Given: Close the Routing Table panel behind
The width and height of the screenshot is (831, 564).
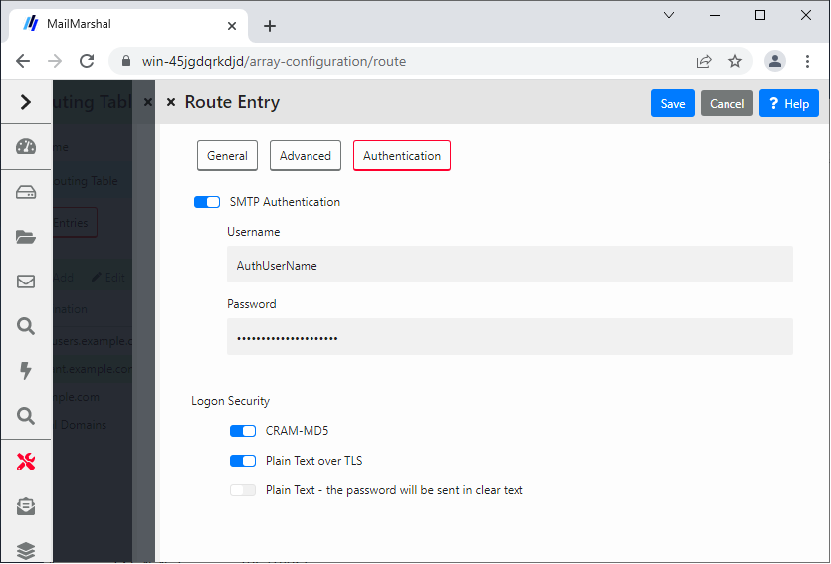Looking at the screenshot, I should pyautogui.click(x=148, y=102).
